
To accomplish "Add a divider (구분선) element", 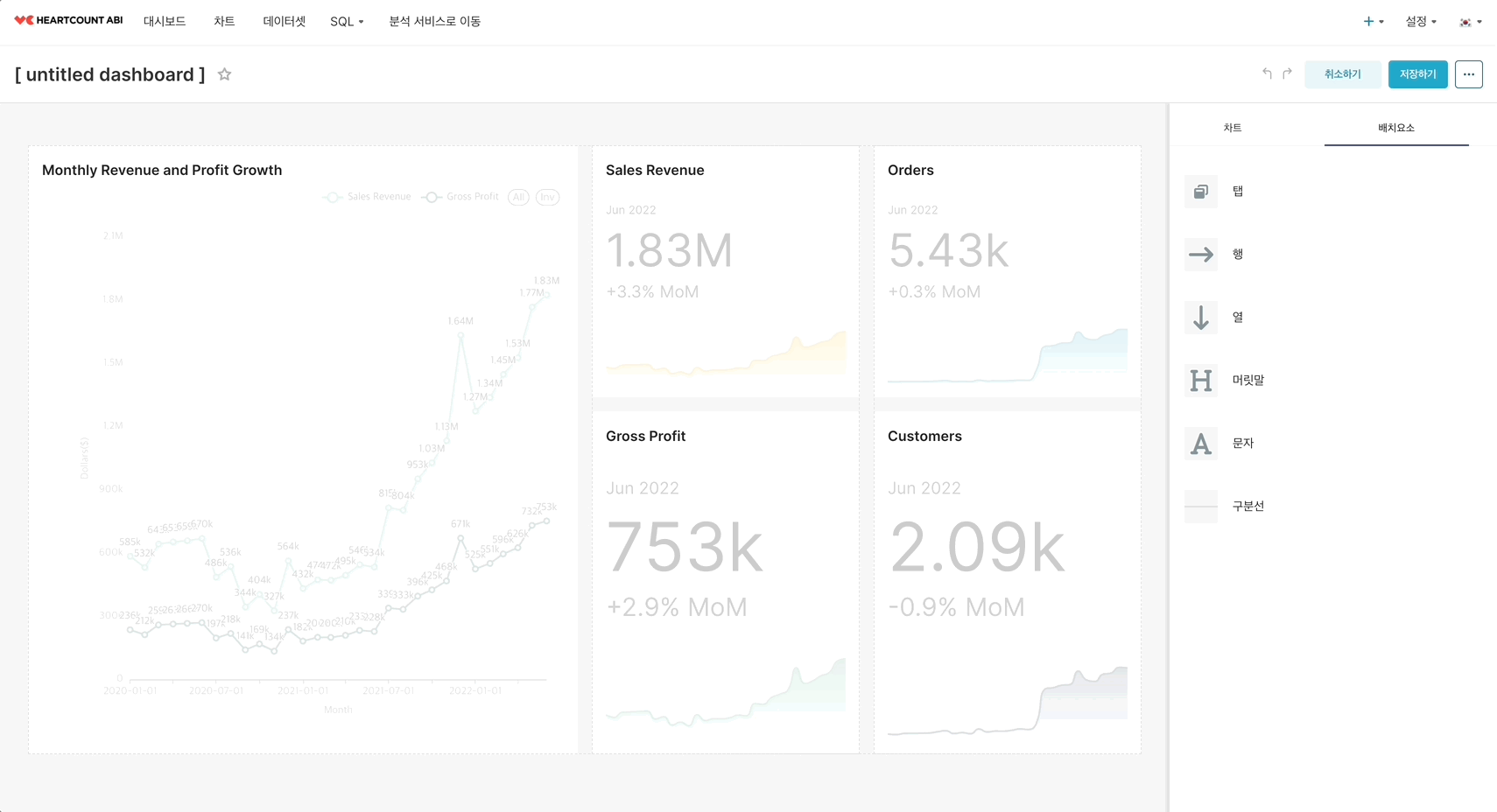I will point(1201,507).
